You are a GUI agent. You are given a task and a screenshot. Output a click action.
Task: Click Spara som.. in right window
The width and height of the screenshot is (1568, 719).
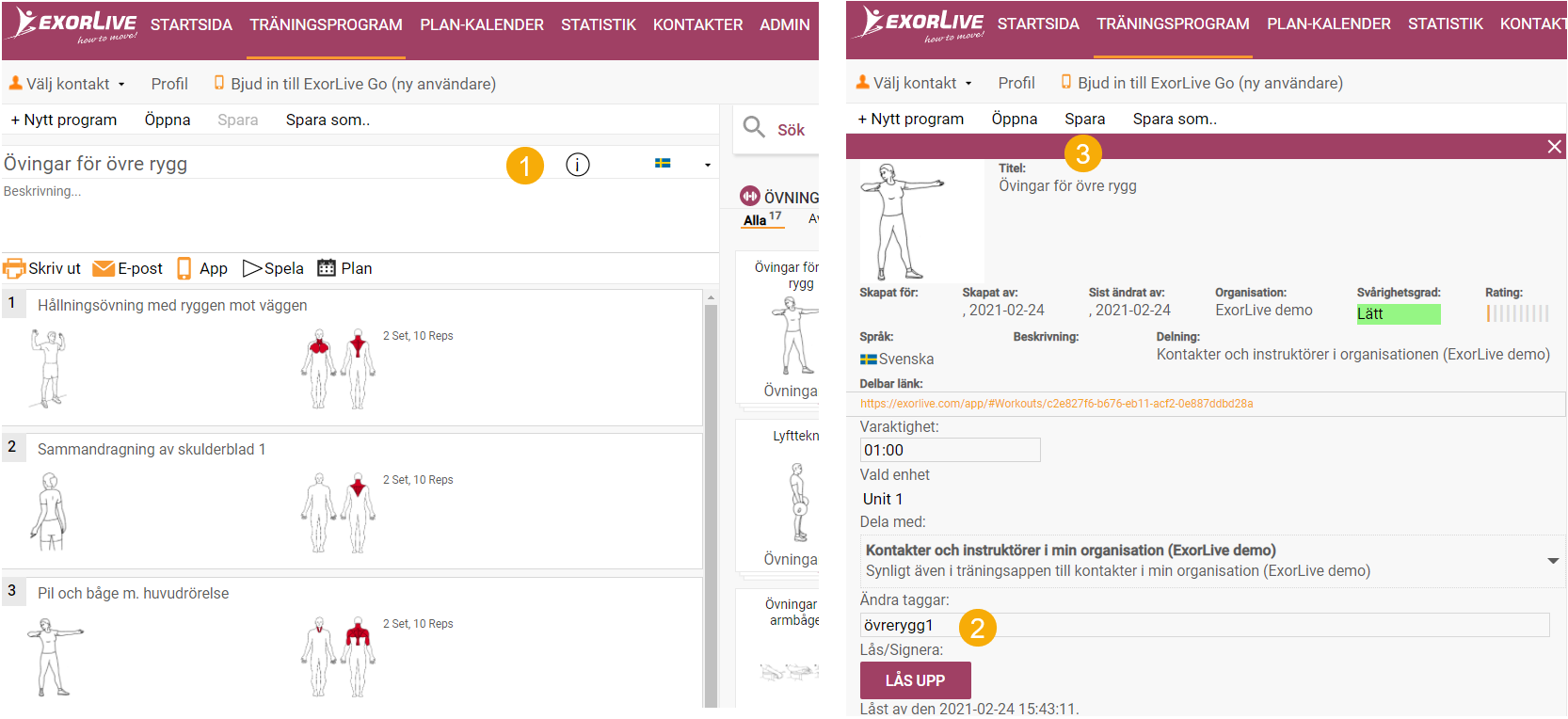(1175, 119)
